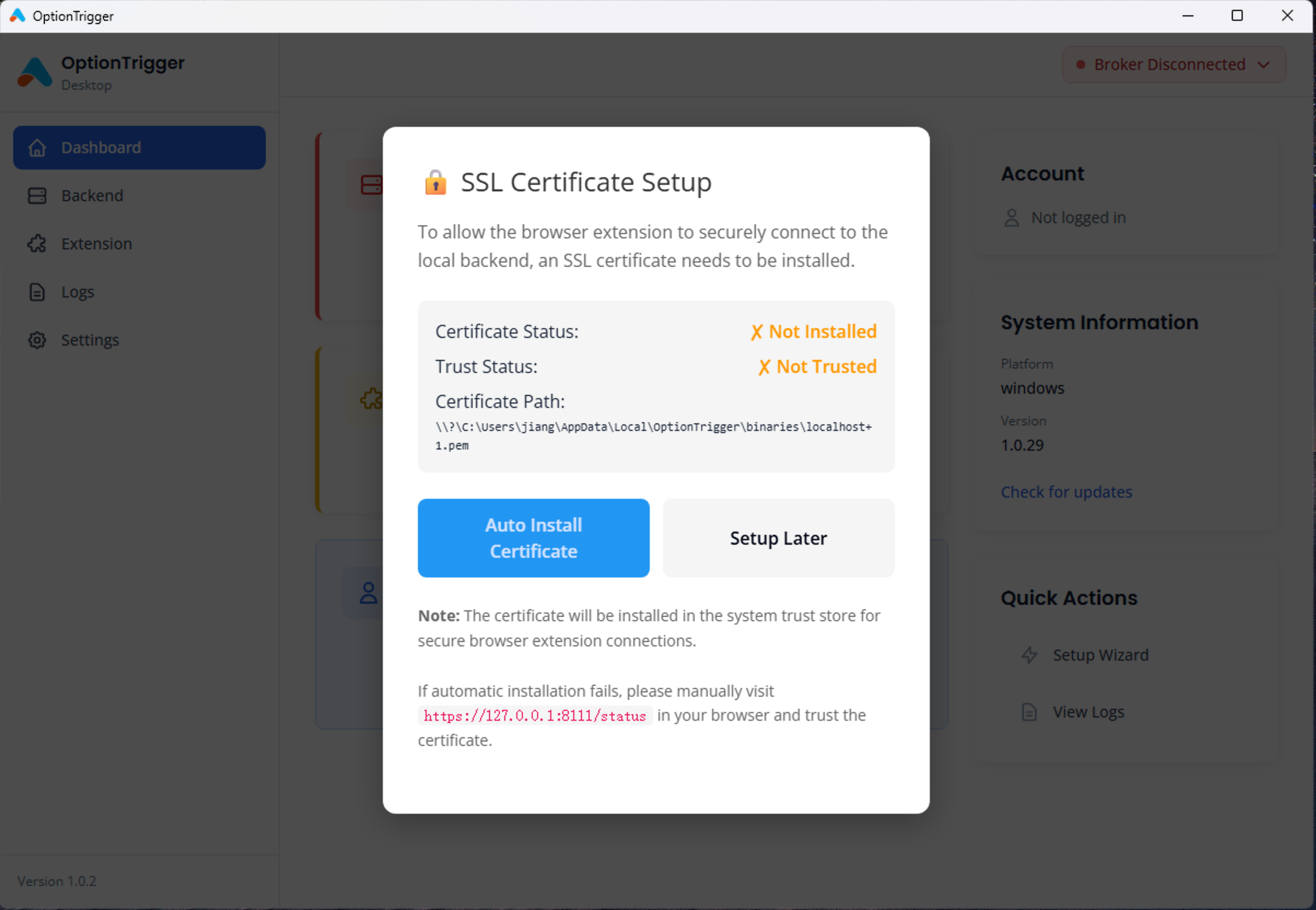Close the OptionTrigger window

coord(1287,15)
